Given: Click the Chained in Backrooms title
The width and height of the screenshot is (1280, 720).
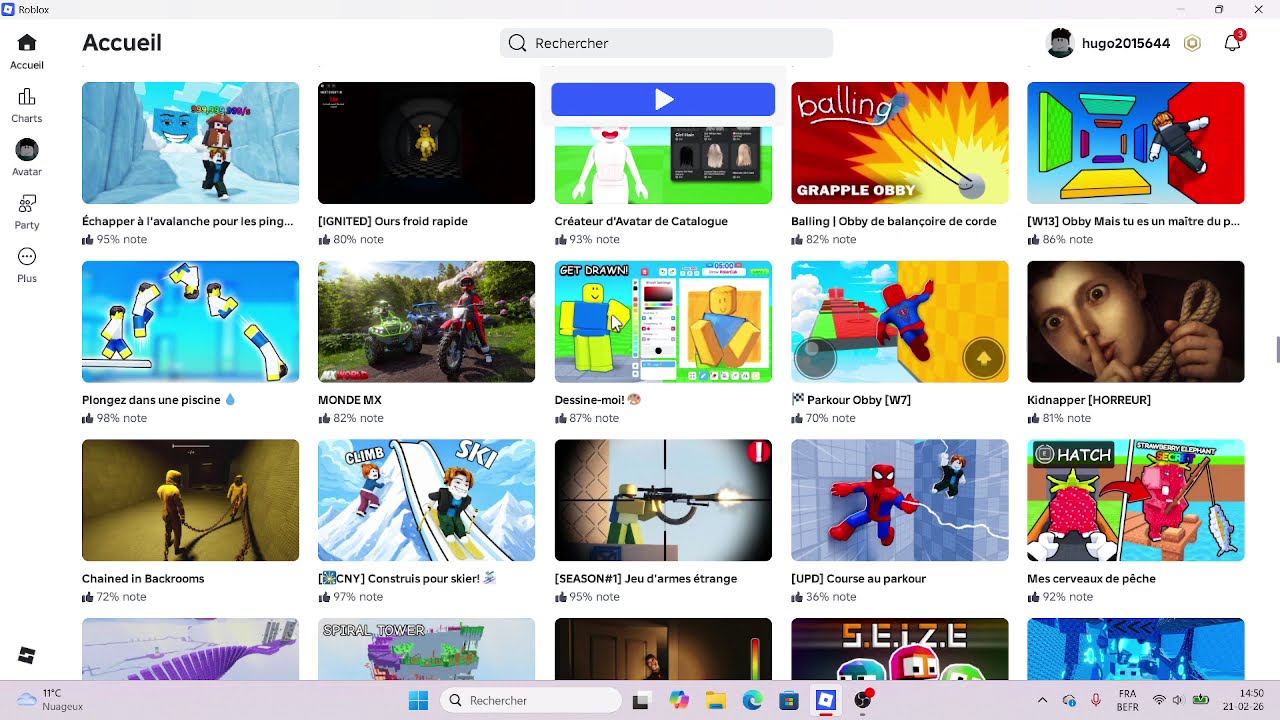Looking at the screenshot, I should click(x=143, y=578).
